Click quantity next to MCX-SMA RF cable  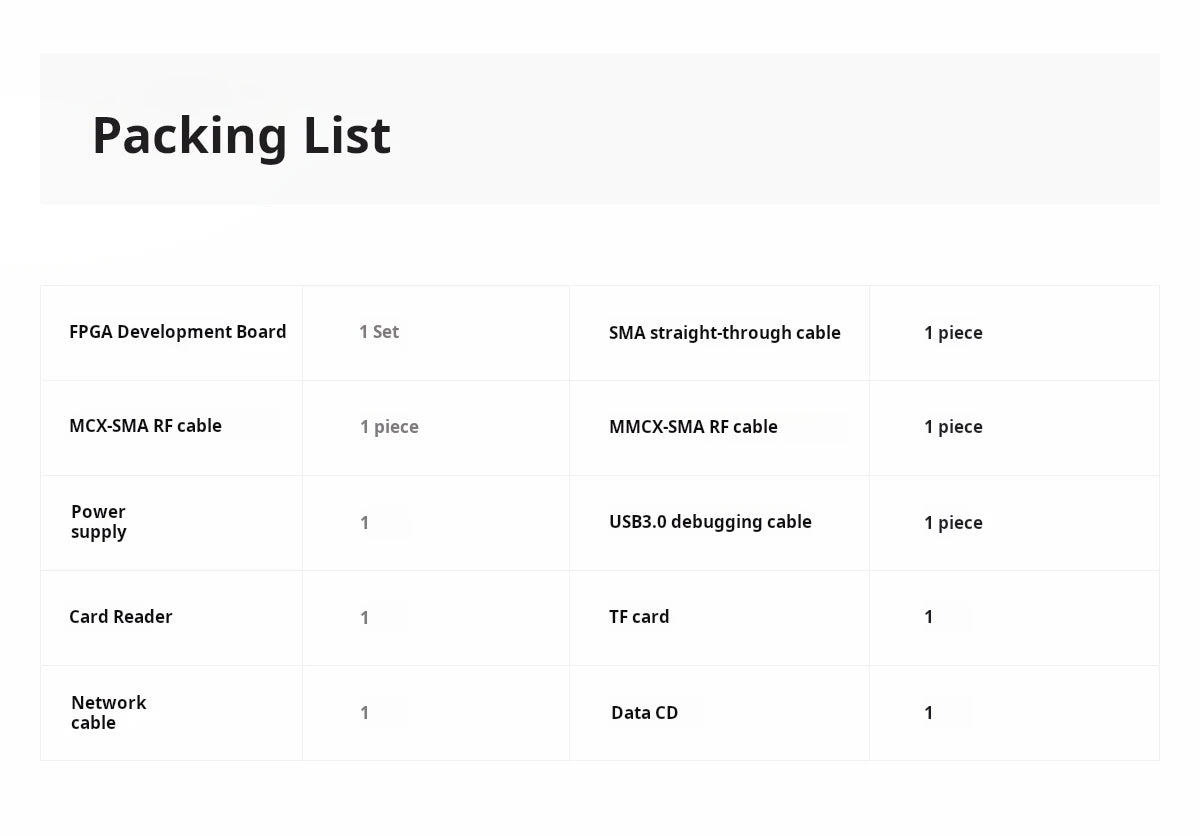pos(389,427)
